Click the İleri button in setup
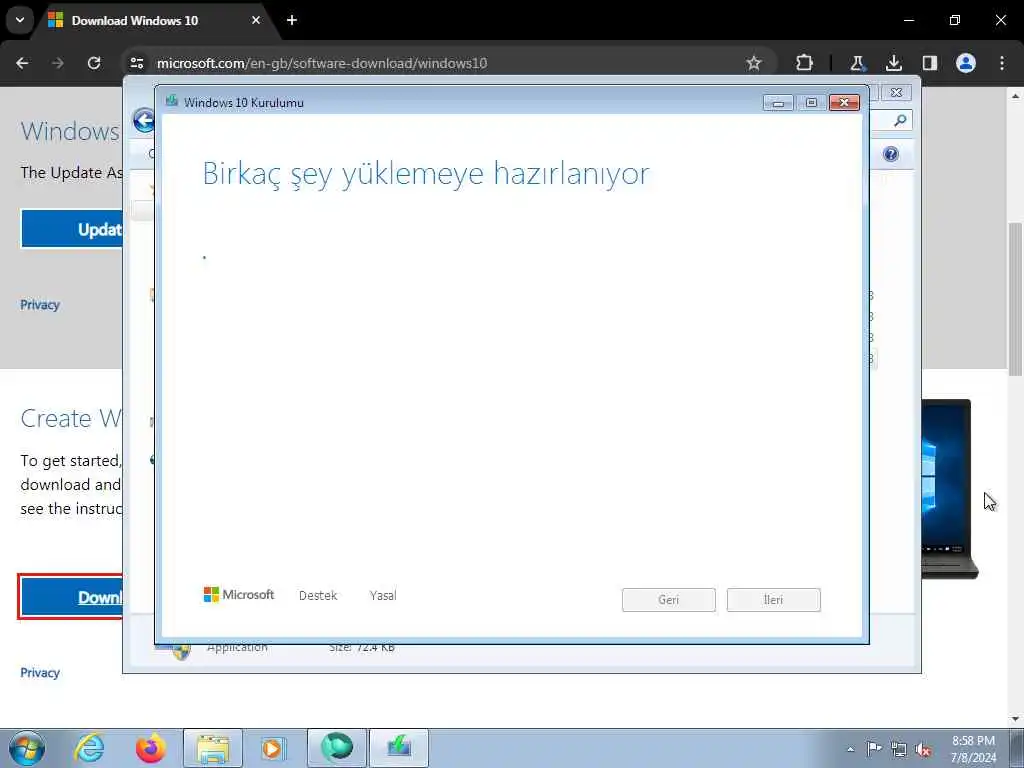 [773, 600]
